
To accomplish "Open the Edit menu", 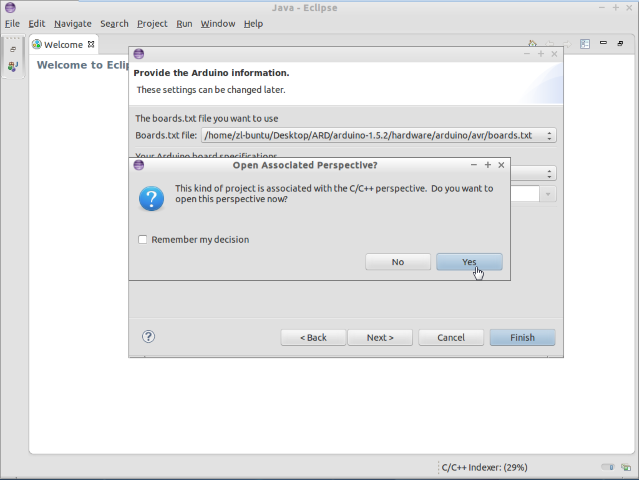I will (x=37, y=24).
